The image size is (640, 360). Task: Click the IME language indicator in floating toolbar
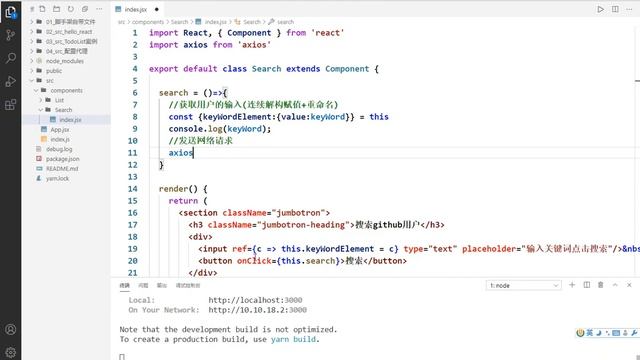(x=589, y=333)
